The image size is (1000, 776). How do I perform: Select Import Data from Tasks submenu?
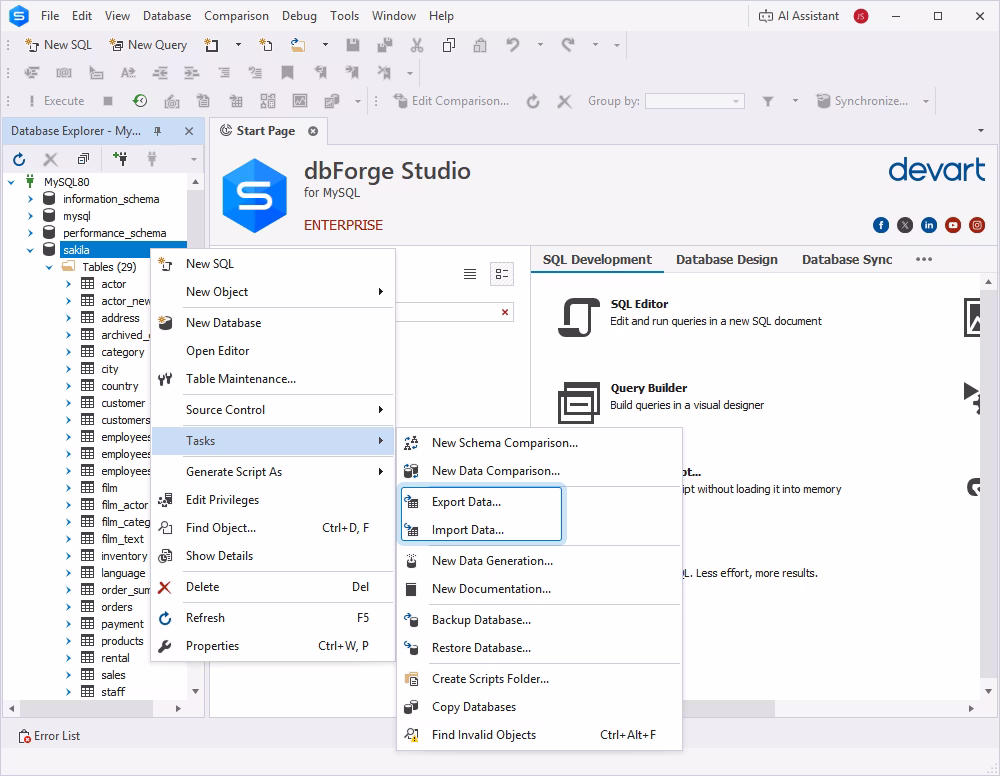(482, 530)
